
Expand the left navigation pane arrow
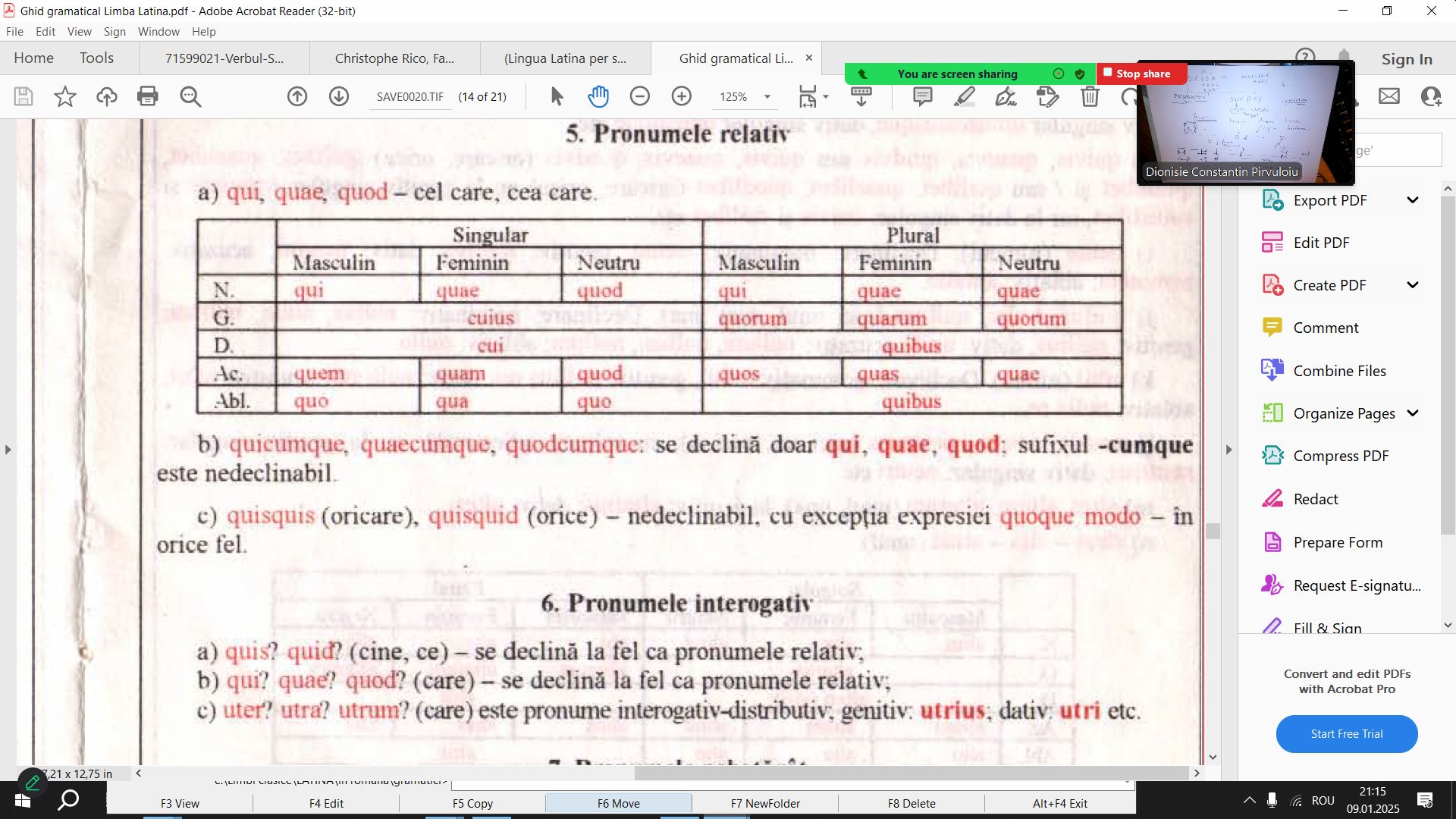pos(8,450)
